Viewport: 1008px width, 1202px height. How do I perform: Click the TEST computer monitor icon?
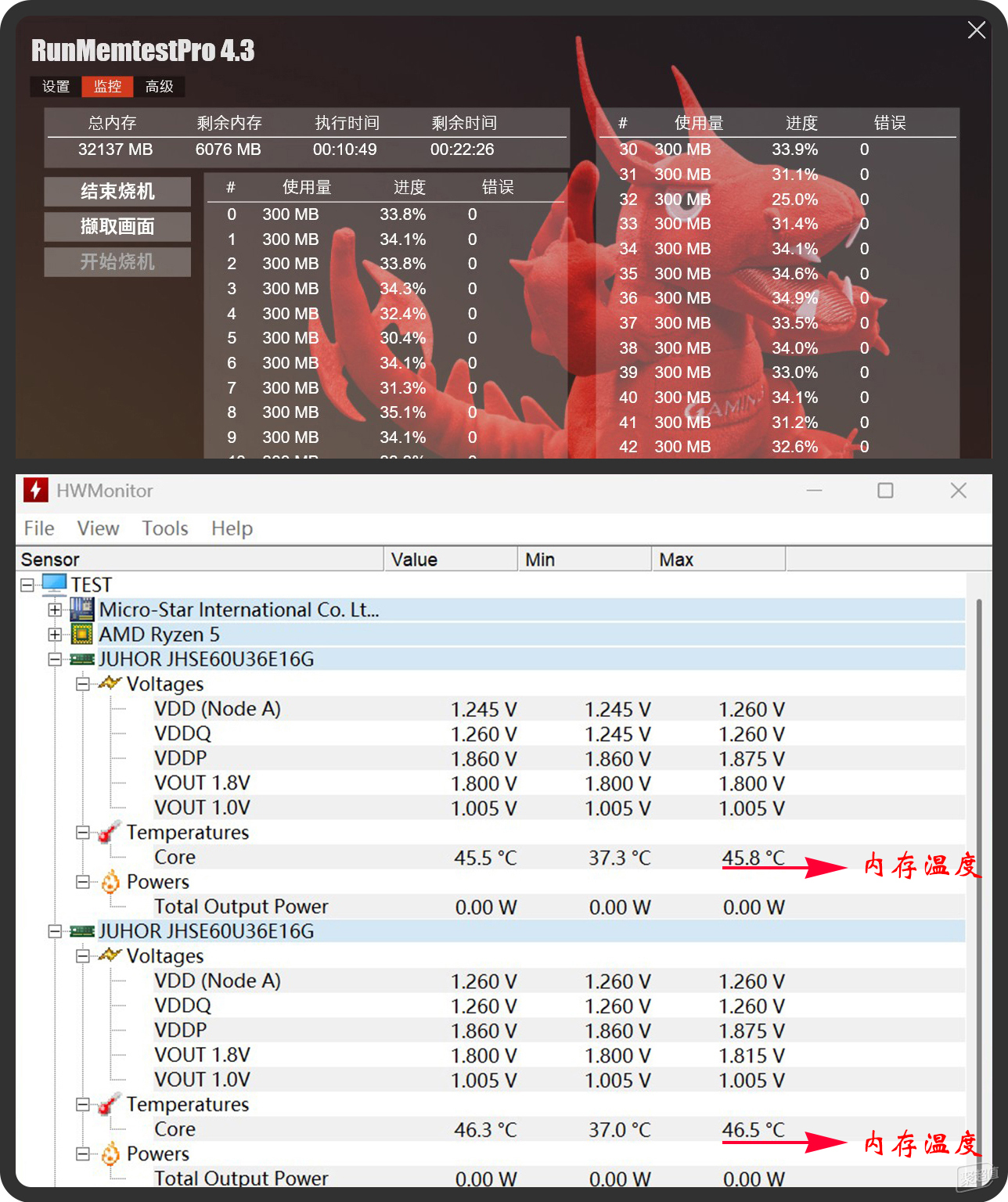[54, 584]
